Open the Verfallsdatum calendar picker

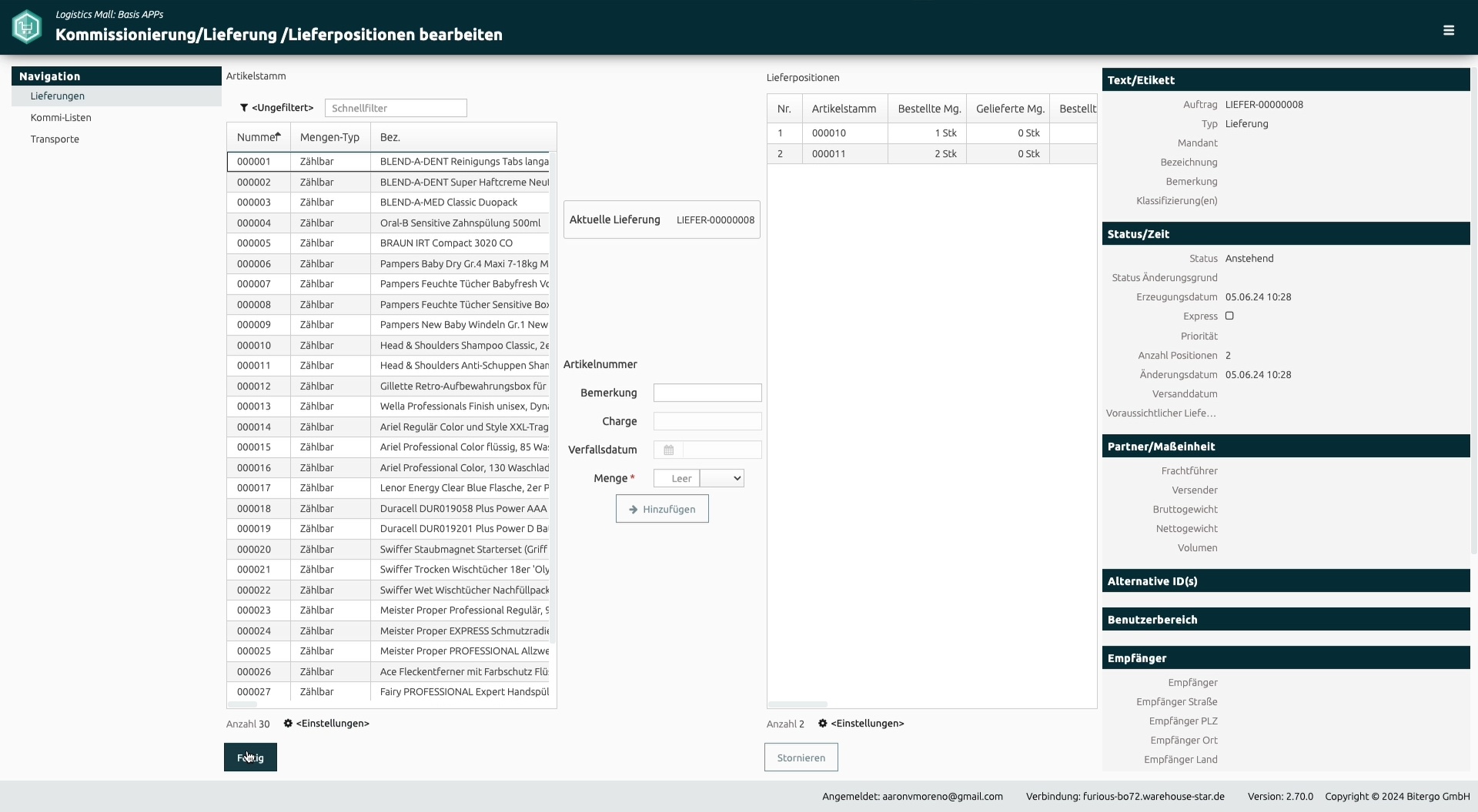coord(668,450)
